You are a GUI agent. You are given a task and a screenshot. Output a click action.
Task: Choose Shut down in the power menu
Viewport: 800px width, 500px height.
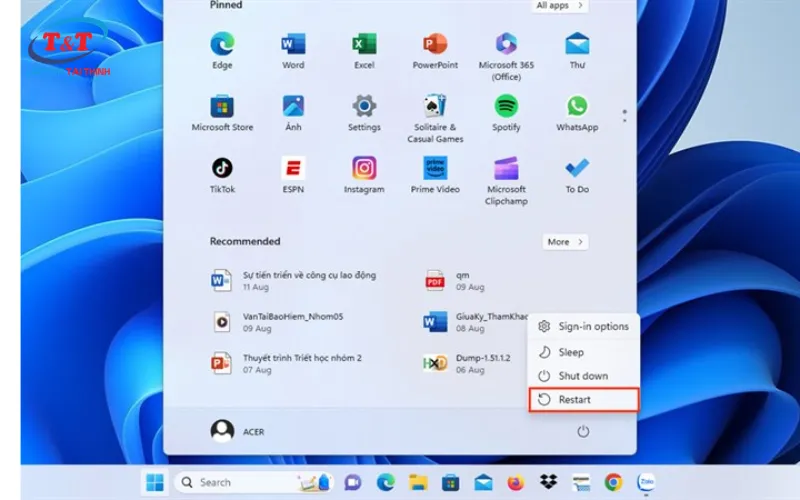(x=584, y=376)
